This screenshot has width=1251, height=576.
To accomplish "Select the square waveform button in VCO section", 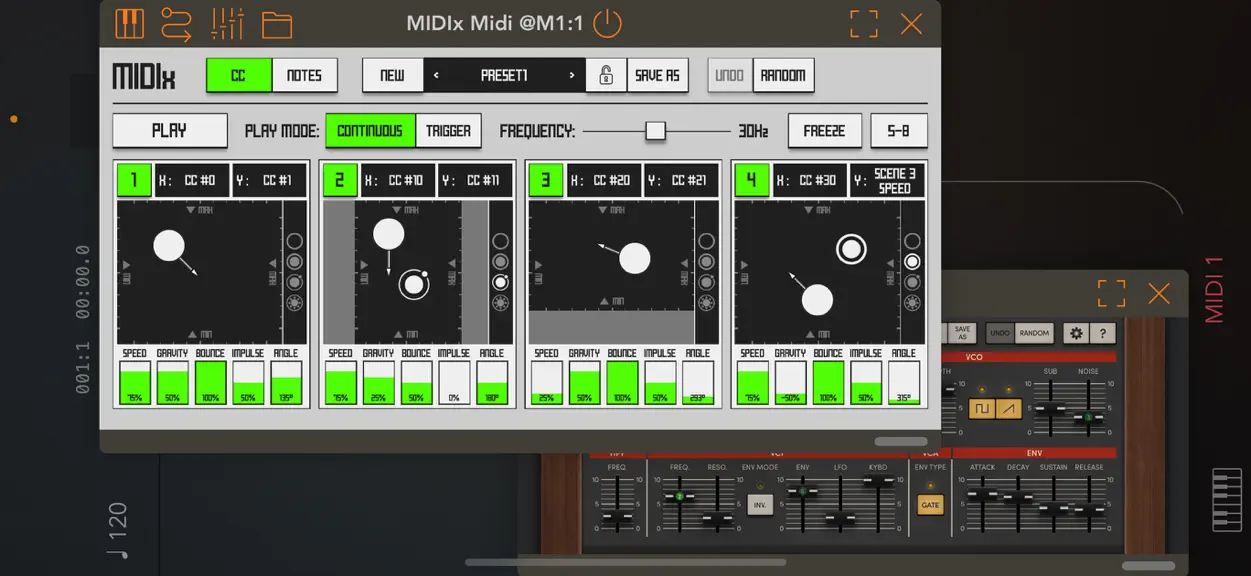I will click(981, 409).
